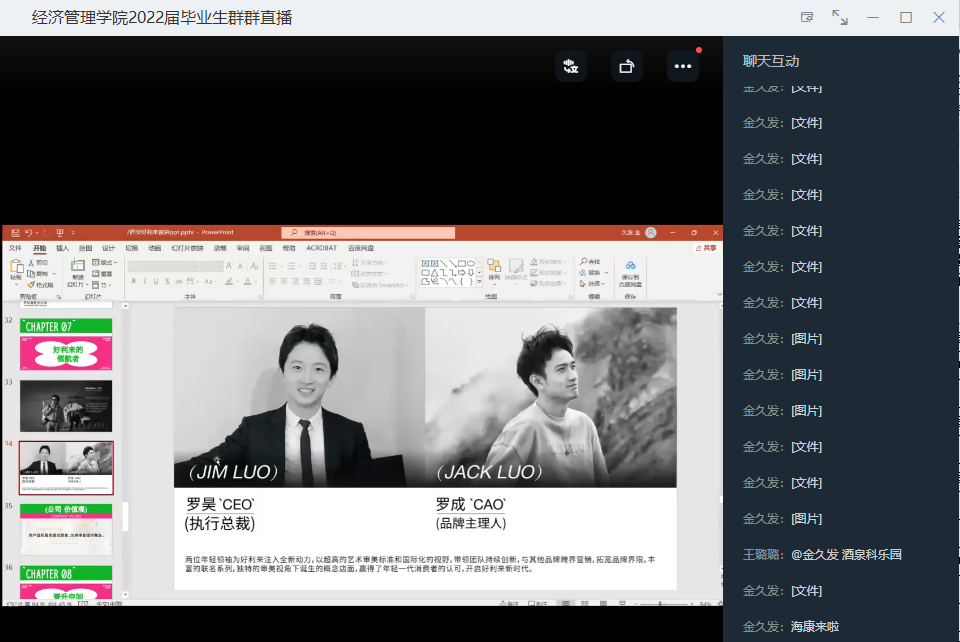Viewport: 960px width, 642px height.
Task: Select the CHAPTER 07 slide thumbnail
Action: [x=66, y=344]
